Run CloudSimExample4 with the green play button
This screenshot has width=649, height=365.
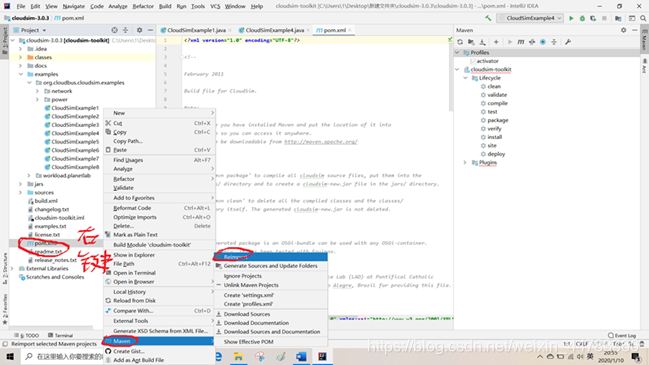coord(571,18)
